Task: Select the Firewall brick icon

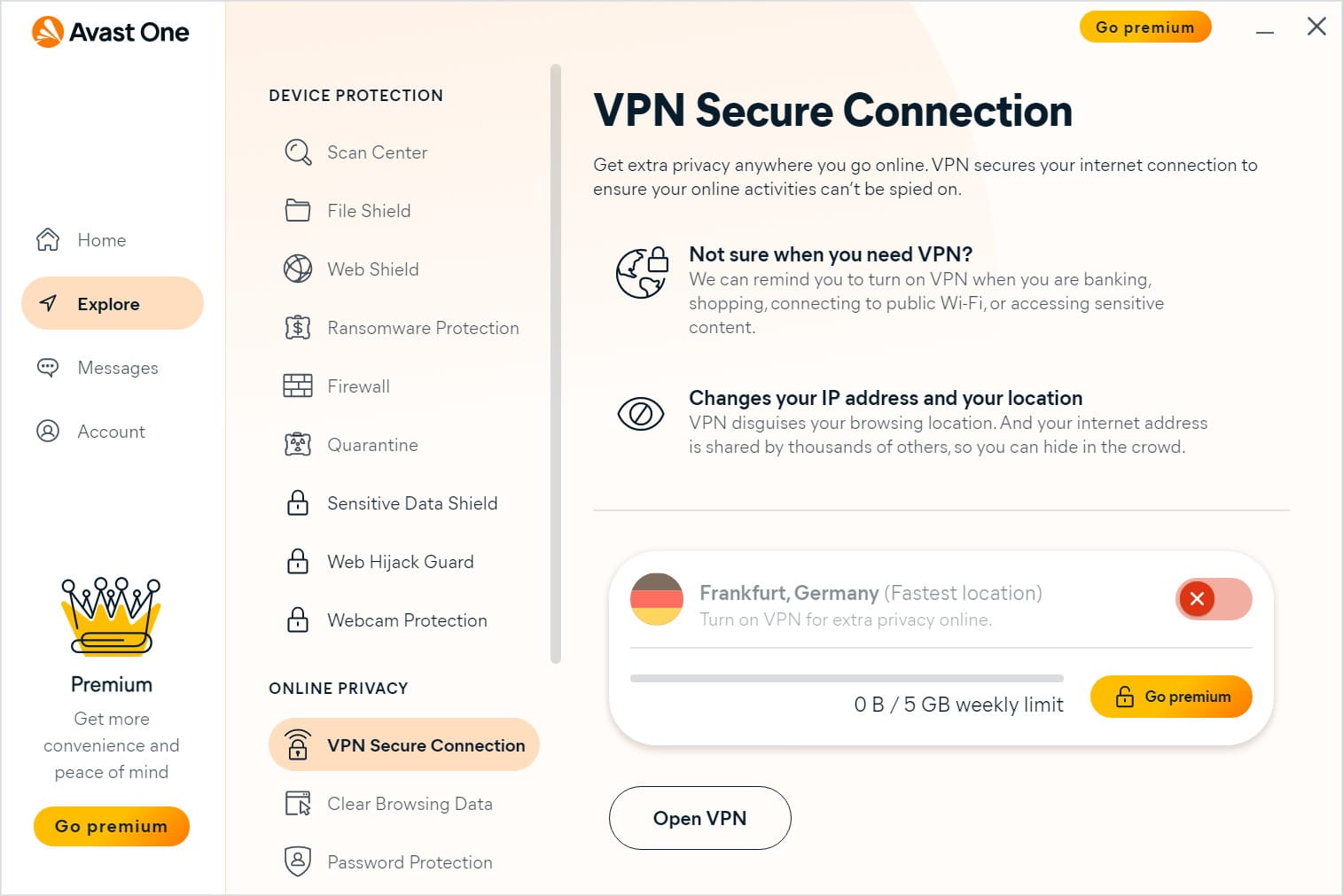Action: [x=298, y=386]
